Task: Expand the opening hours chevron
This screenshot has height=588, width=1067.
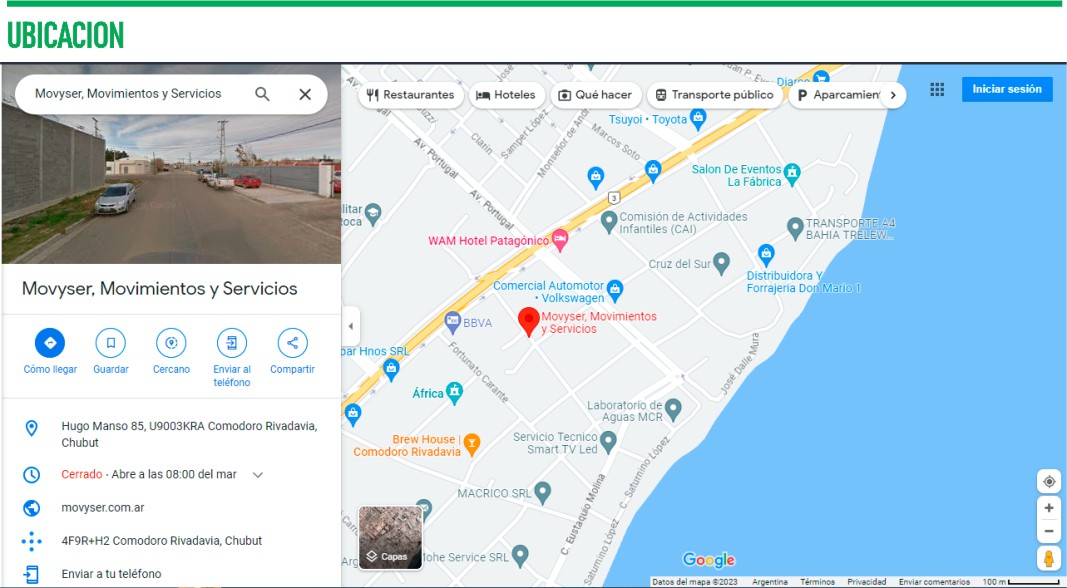Action: 258,475
